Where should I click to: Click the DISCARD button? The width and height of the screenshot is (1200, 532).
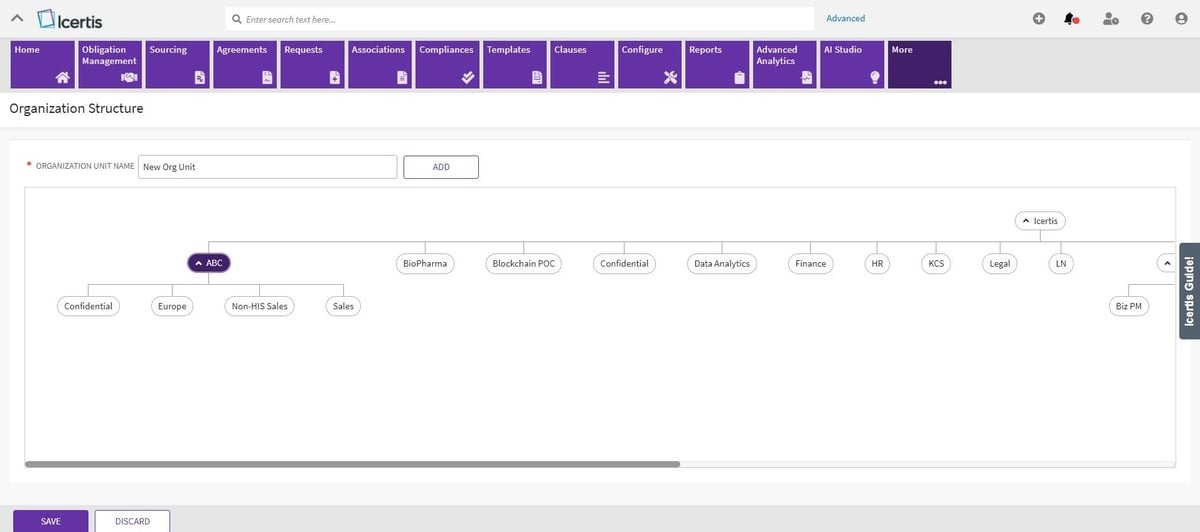(x=132, y=521)
